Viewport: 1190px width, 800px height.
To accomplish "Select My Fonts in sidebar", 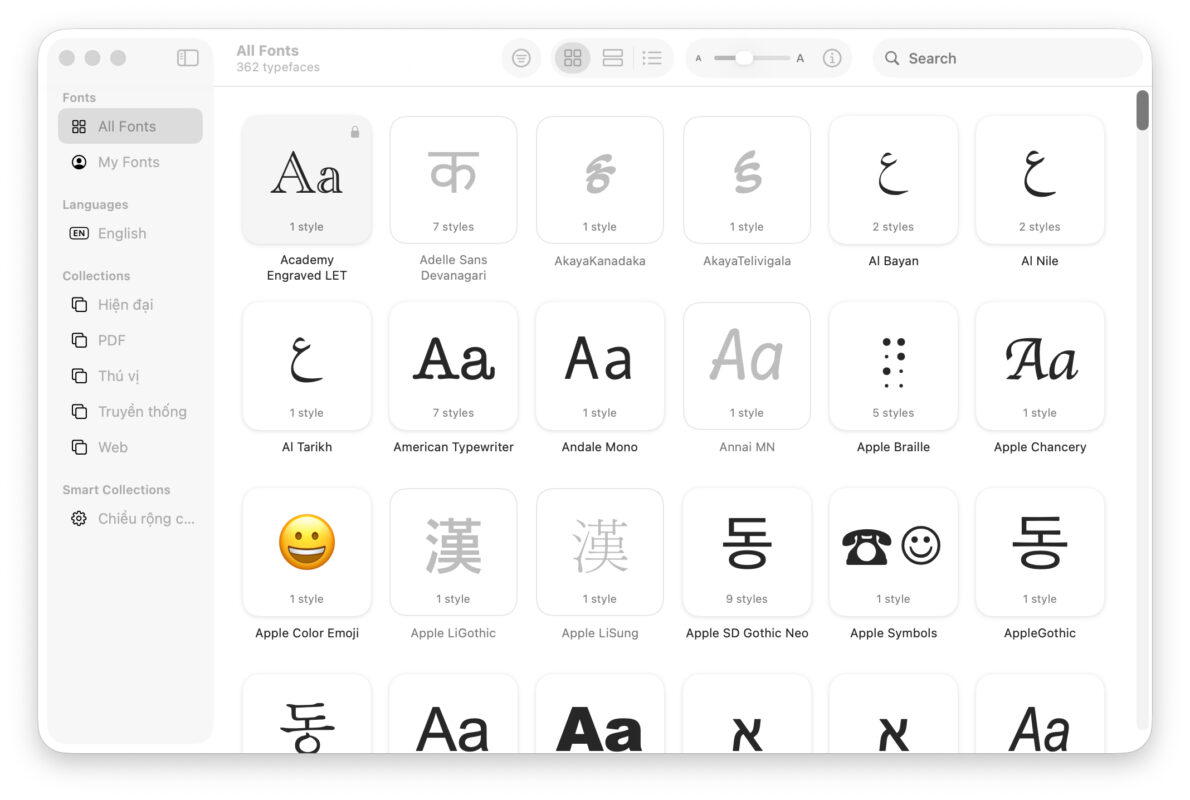I will pos(131,162).
